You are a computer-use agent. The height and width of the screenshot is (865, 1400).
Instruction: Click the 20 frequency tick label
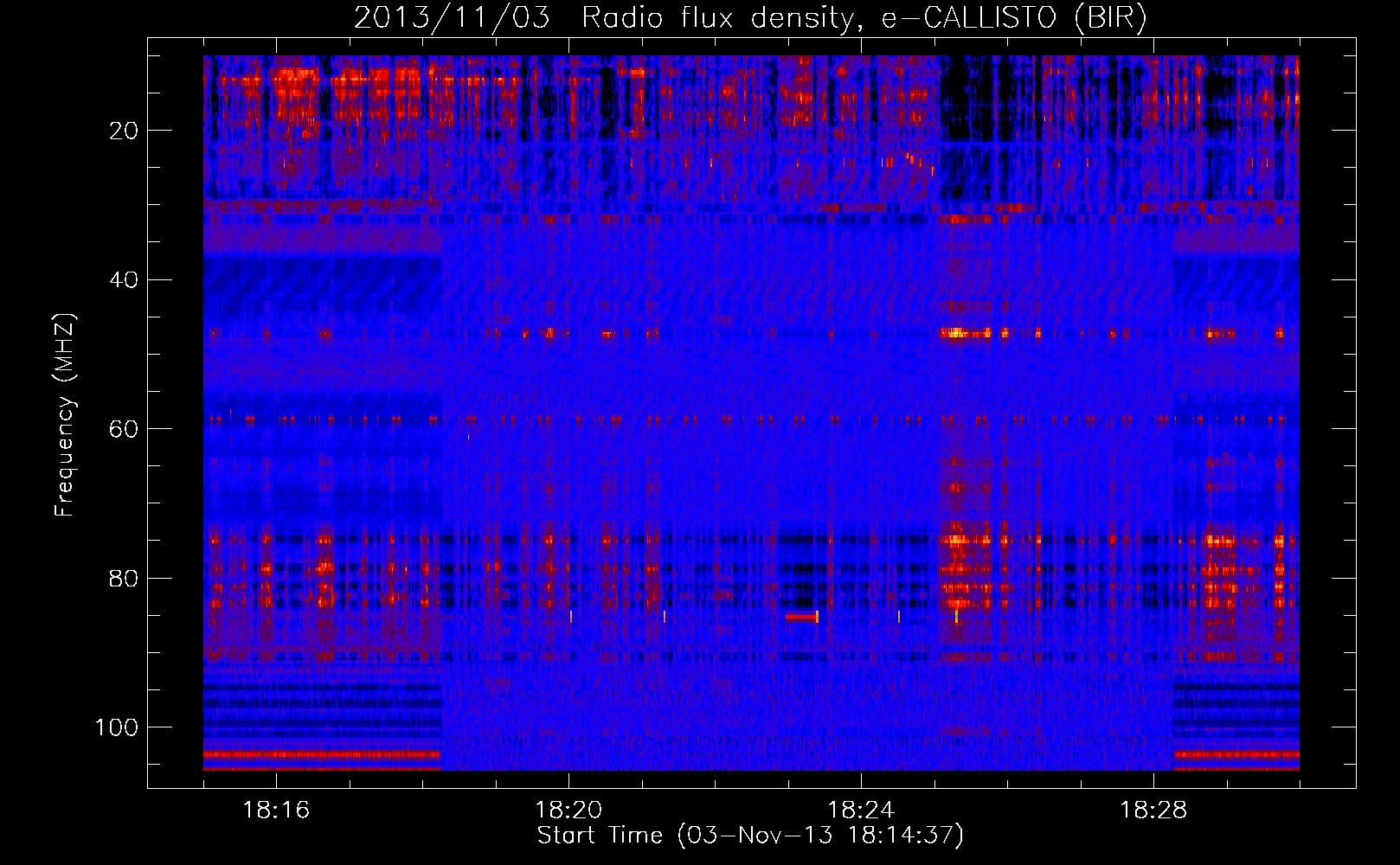(125, 131)
